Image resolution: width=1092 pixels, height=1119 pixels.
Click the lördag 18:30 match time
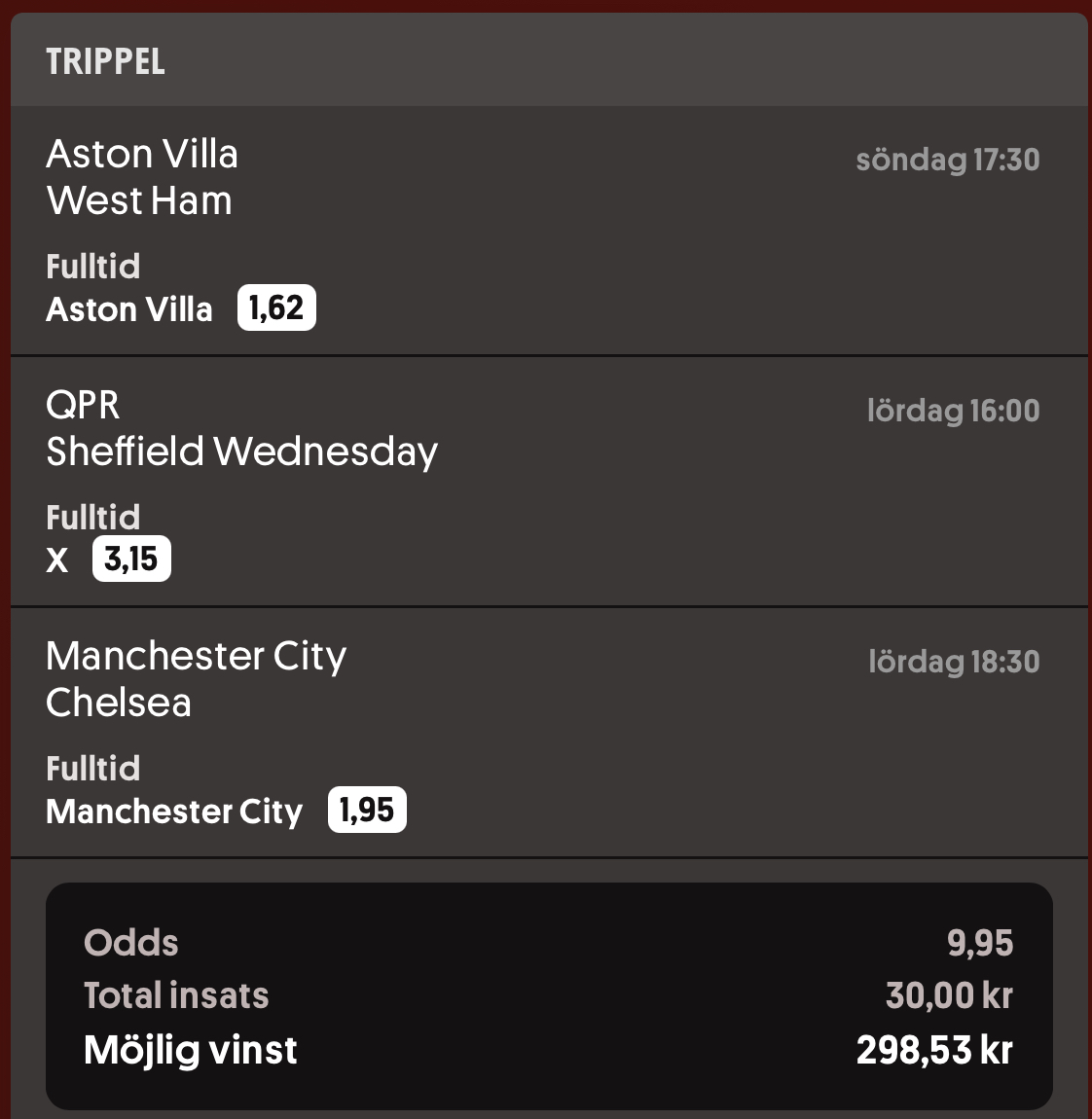pyautogui.click(x=954, y=662)
